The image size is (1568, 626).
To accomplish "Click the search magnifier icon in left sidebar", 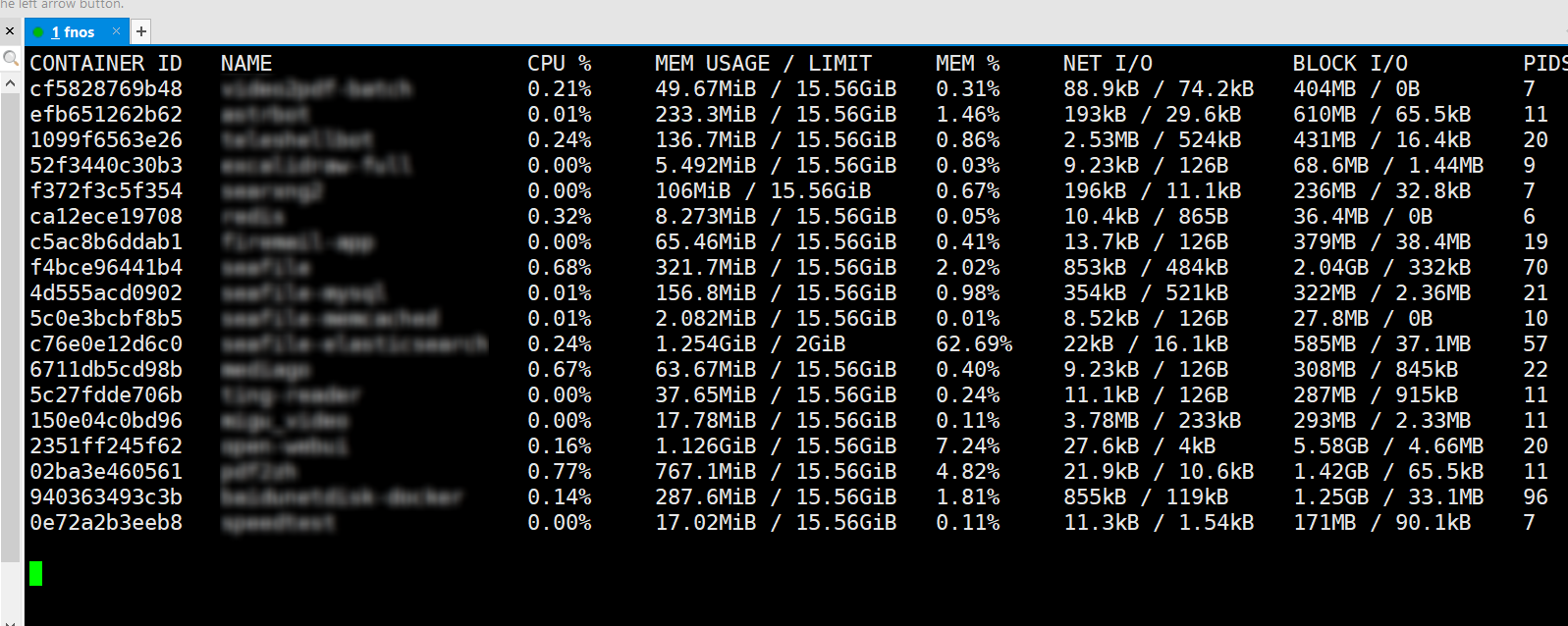I will (x=11, y=59).
